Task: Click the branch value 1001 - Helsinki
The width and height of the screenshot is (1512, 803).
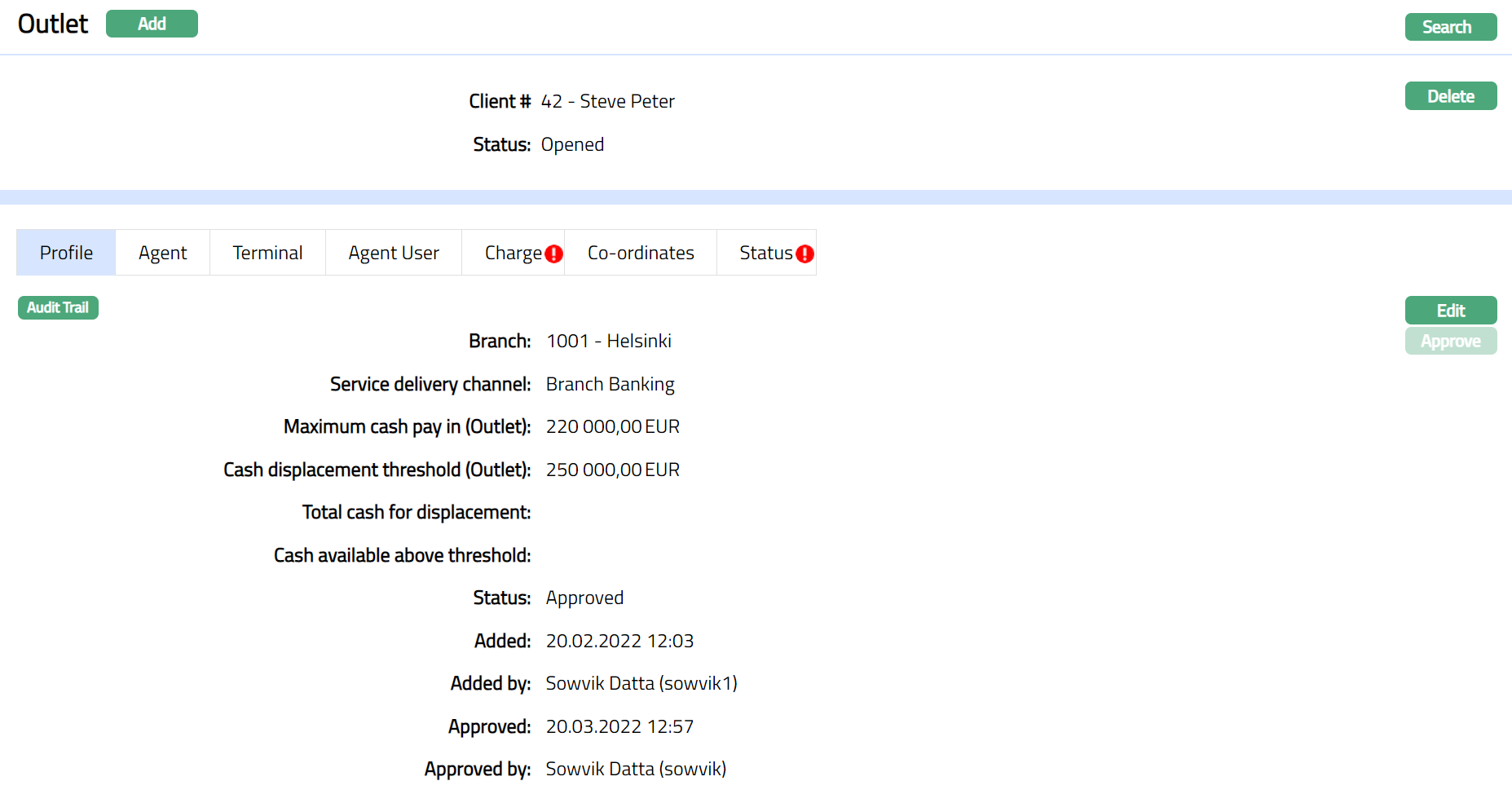Action: point(608,342)
